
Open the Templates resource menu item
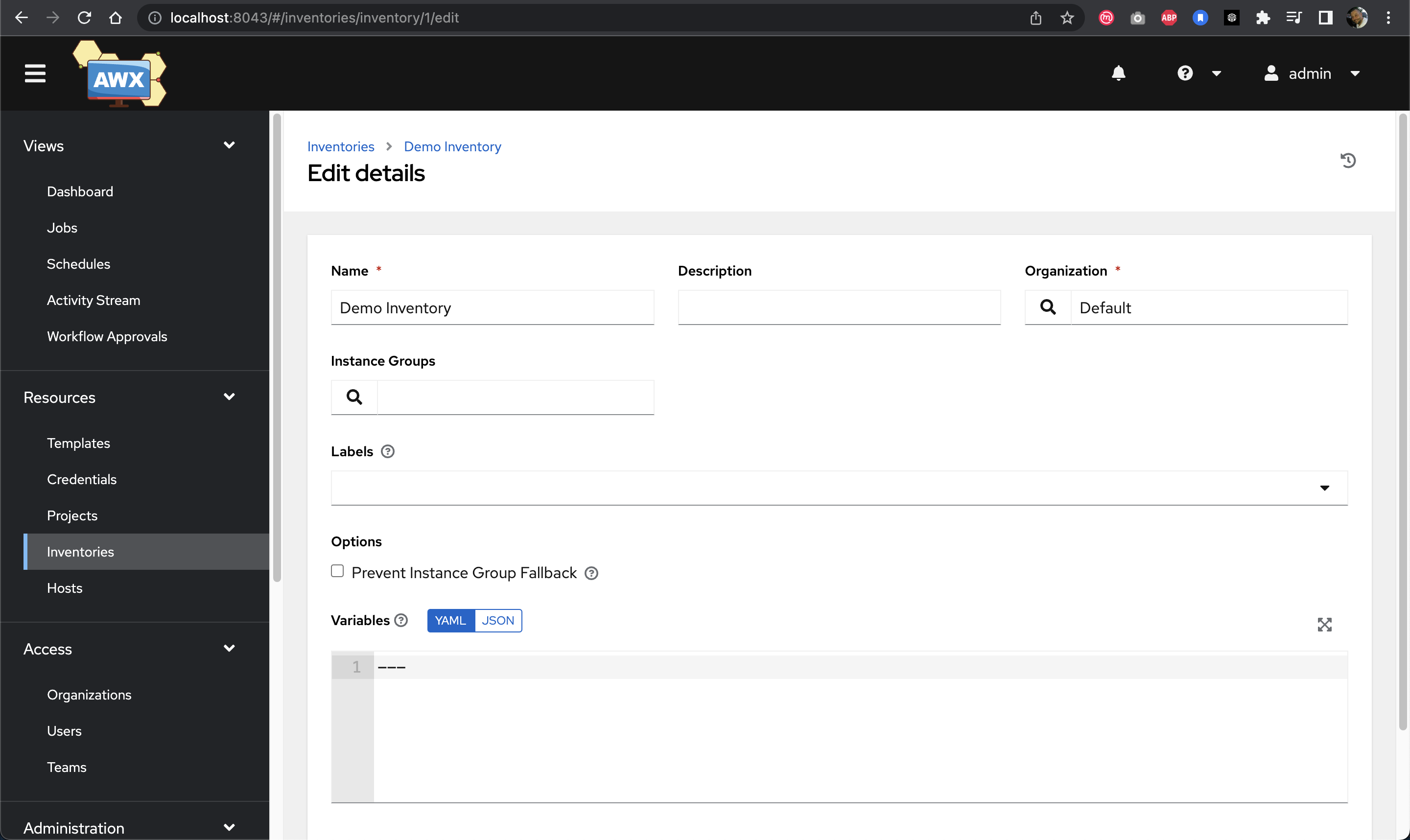78,443
